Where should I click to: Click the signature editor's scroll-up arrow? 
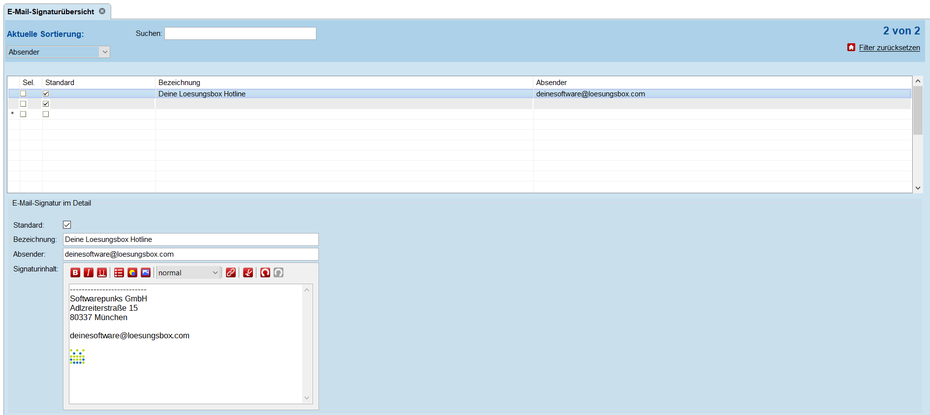[x=307, y=289]
